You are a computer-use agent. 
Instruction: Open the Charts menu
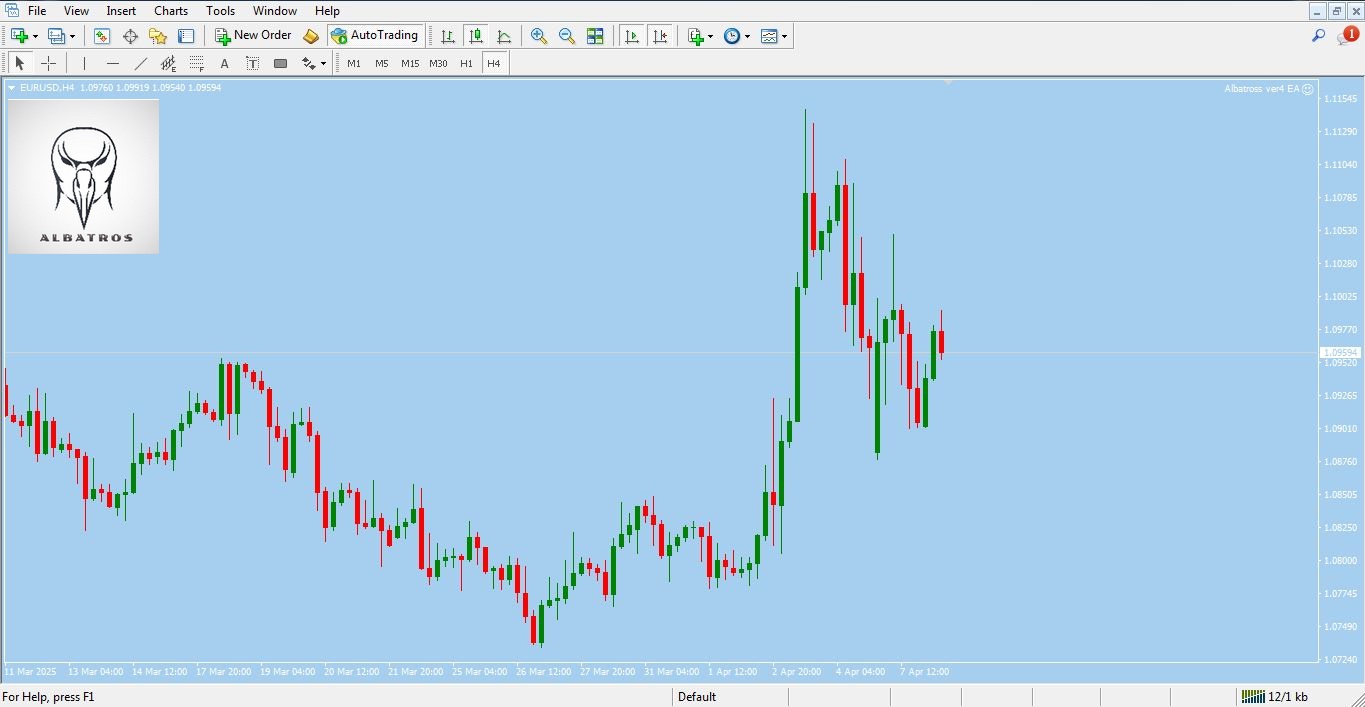point(171,11)
